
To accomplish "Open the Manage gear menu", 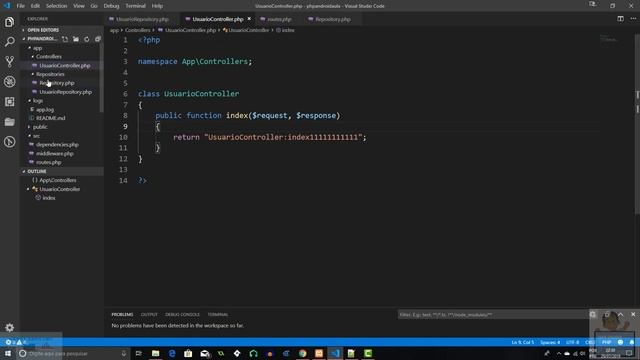I will (x=9, y=327).
